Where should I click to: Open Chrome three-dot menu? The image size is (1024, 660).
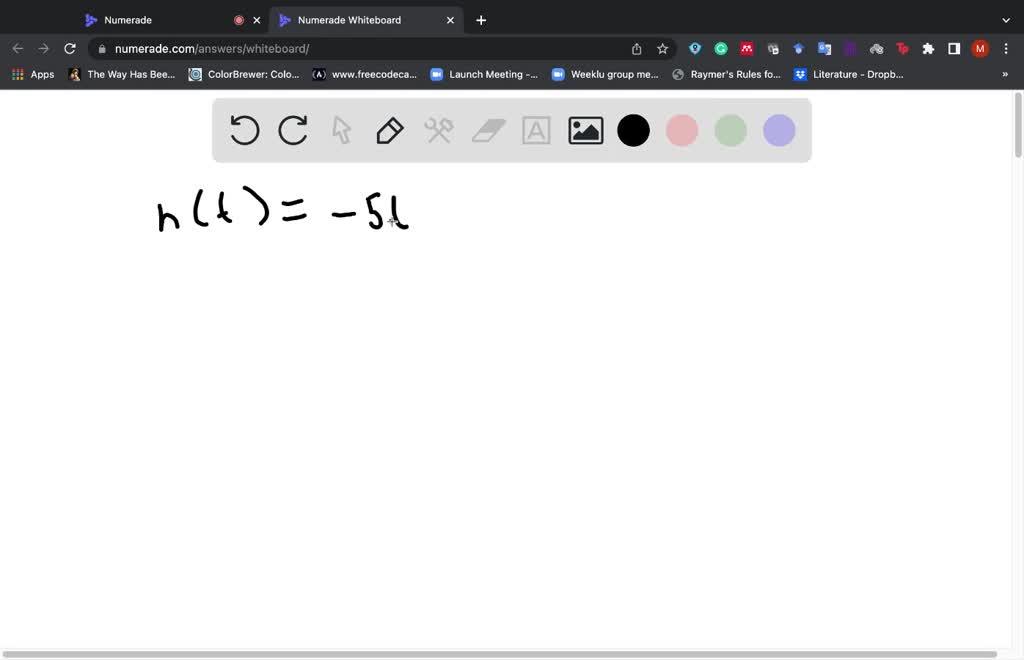1006,49
